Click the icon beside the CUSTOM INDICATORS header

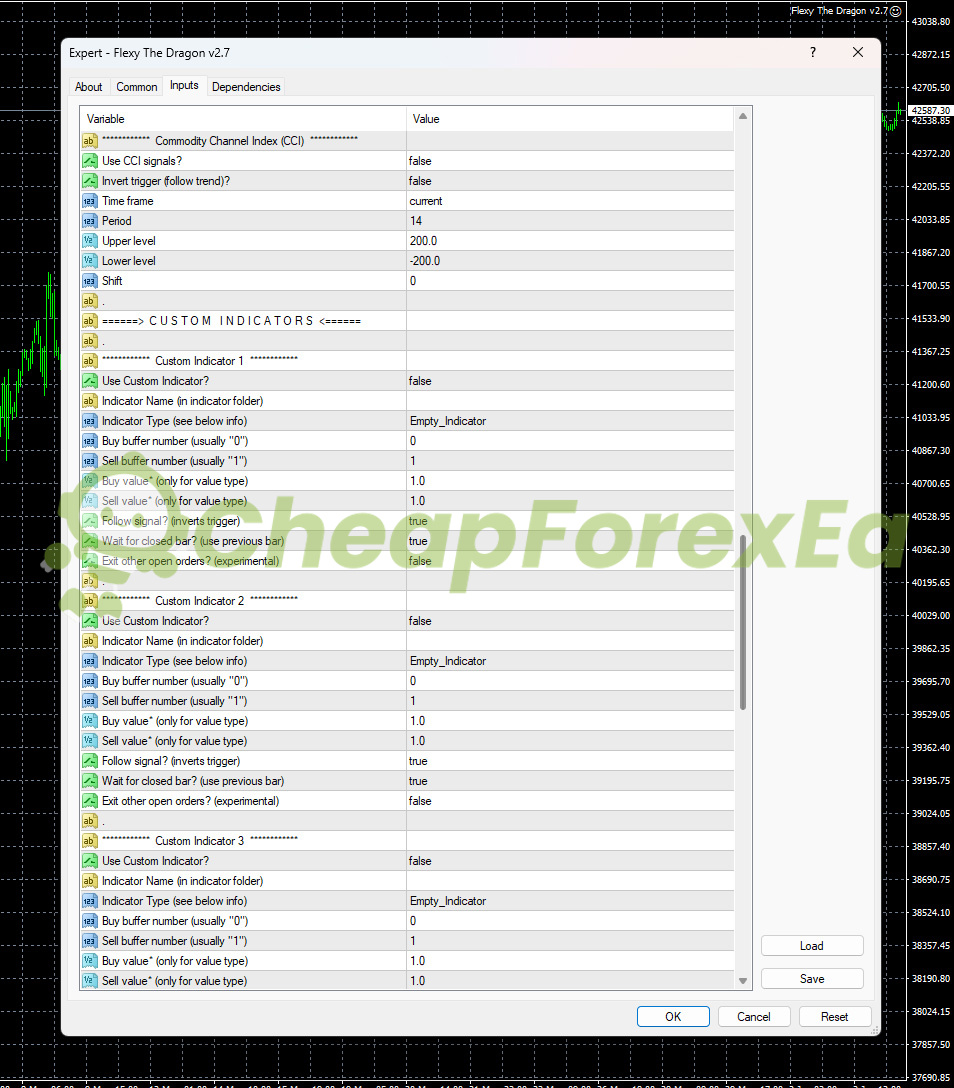pyautogui.click(x=90, y=321)
